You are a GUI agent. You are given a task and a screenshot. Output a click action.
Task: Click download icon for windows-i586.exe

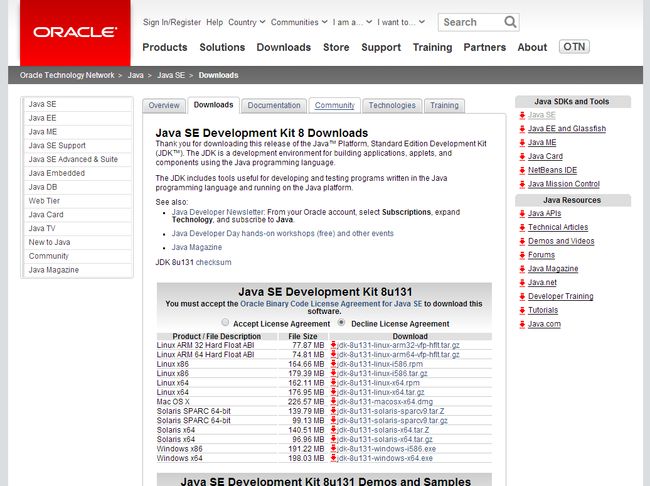(x=333, y=449)
